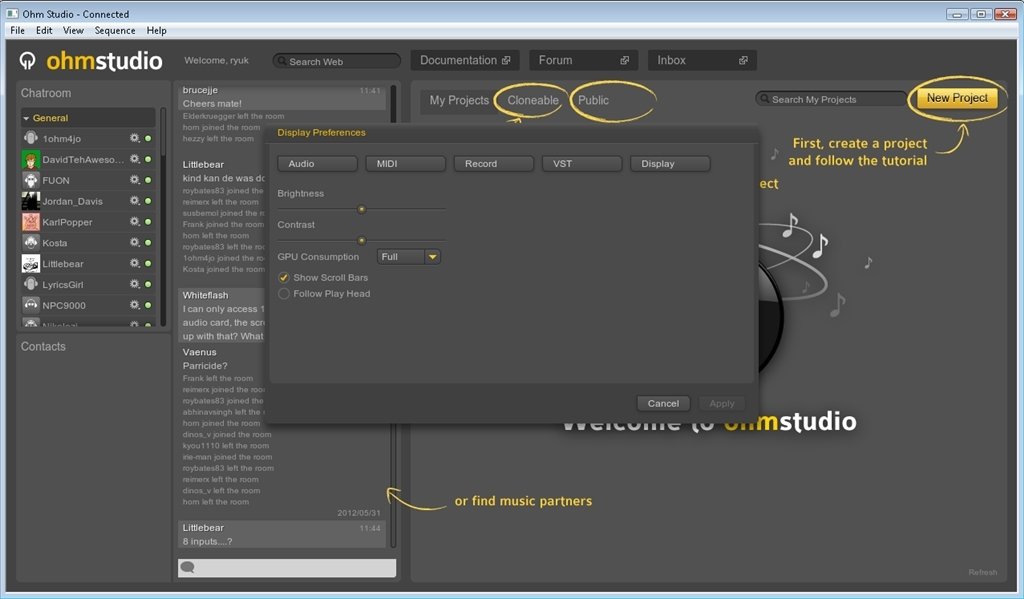Screen dimensions: 1024x599
Task: Click the Inbox external link icon
Action: pyautogui.click(x=743, y=60)
